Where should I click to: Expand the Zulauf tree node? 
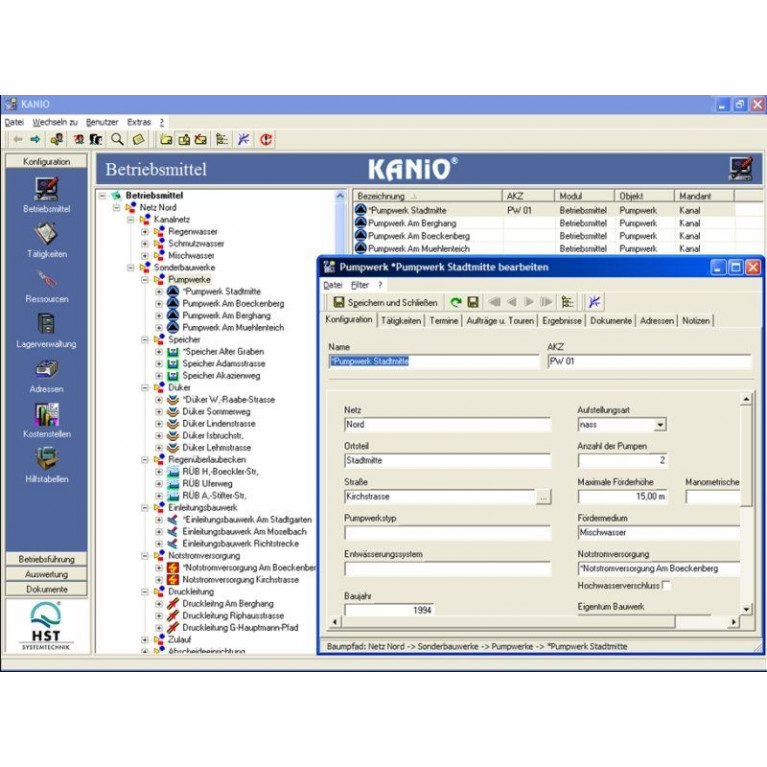point(145,639)
